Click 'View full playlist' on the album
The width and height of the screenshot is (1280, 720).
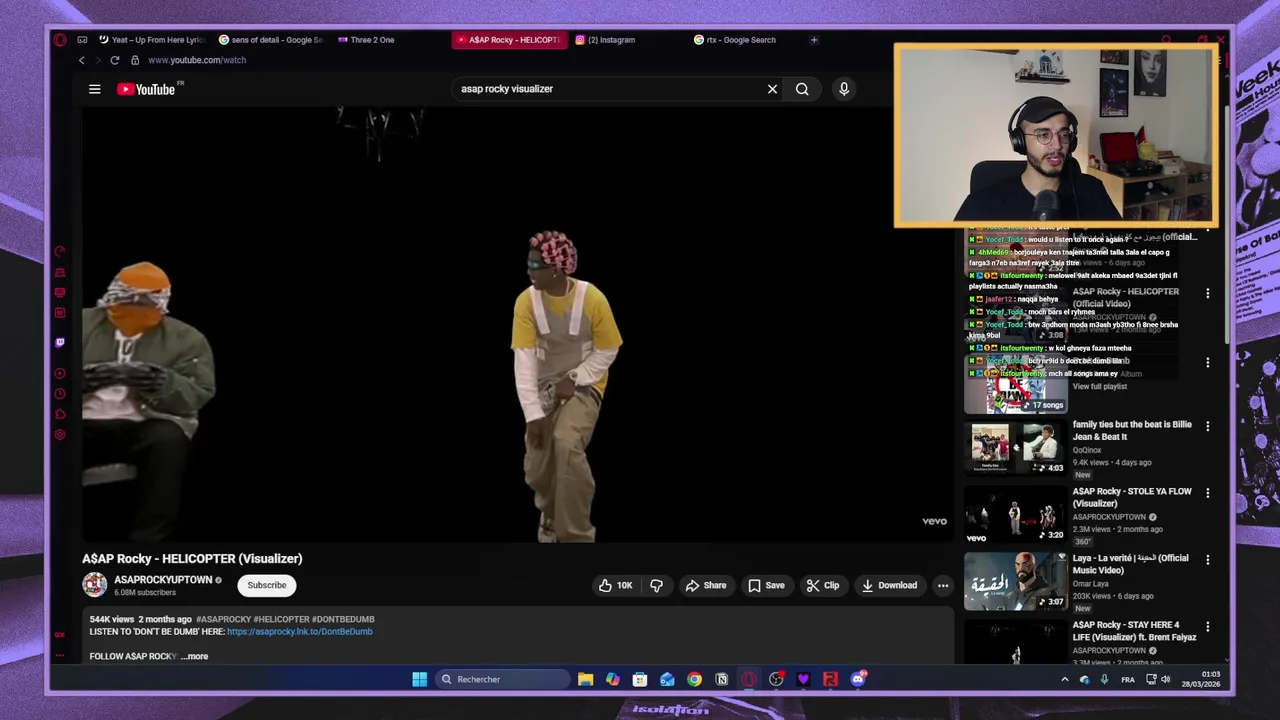click(x=1100, y=387)
